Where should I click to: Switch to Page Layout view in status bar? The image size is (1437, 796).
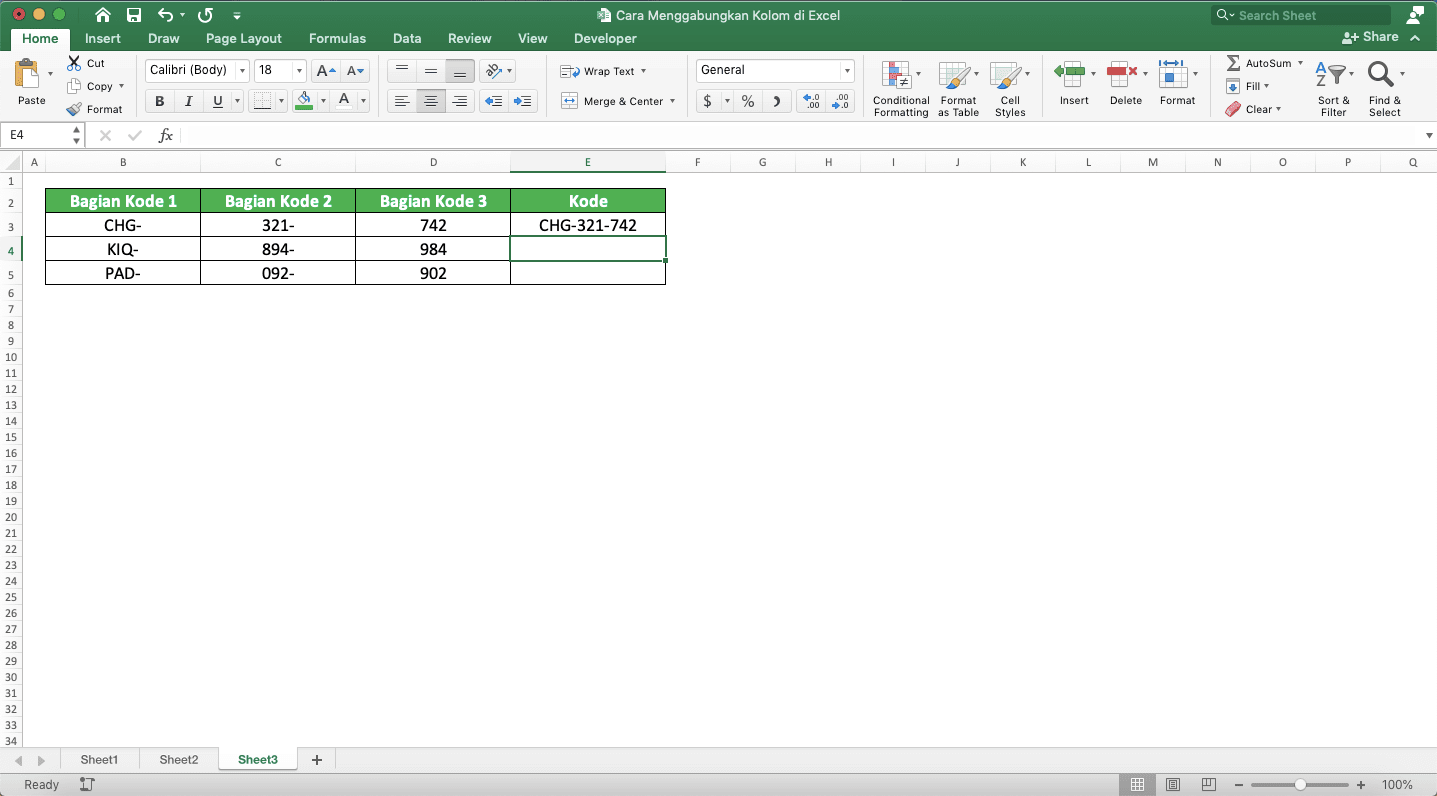click(1173, 785)
